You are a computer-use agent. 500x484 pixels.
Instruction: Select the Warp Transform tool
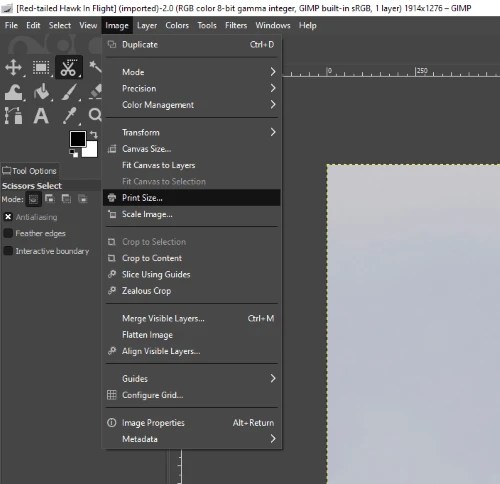[13, 92]
